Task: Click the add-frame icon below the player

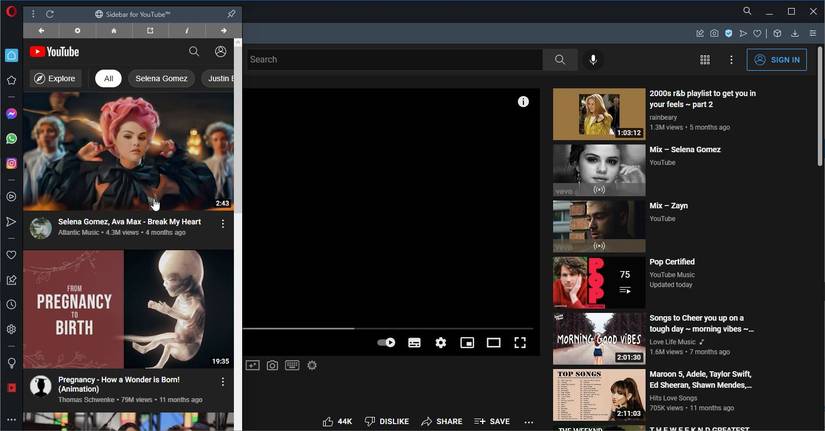Action: [253, 365]
